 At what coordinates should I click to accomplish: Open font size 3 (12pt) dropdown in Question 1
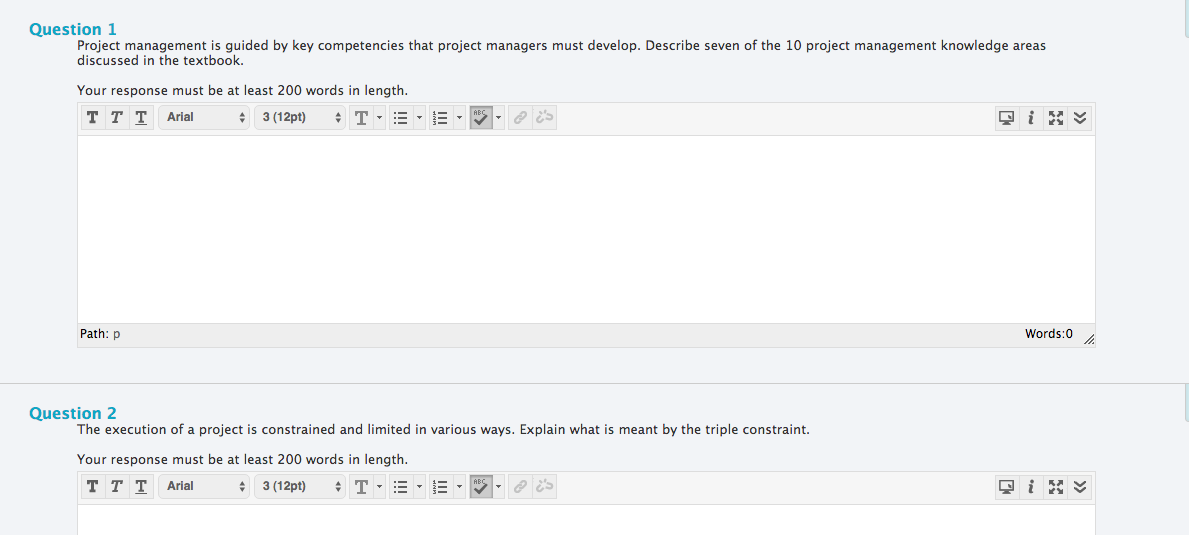click(x=300, y=118)
